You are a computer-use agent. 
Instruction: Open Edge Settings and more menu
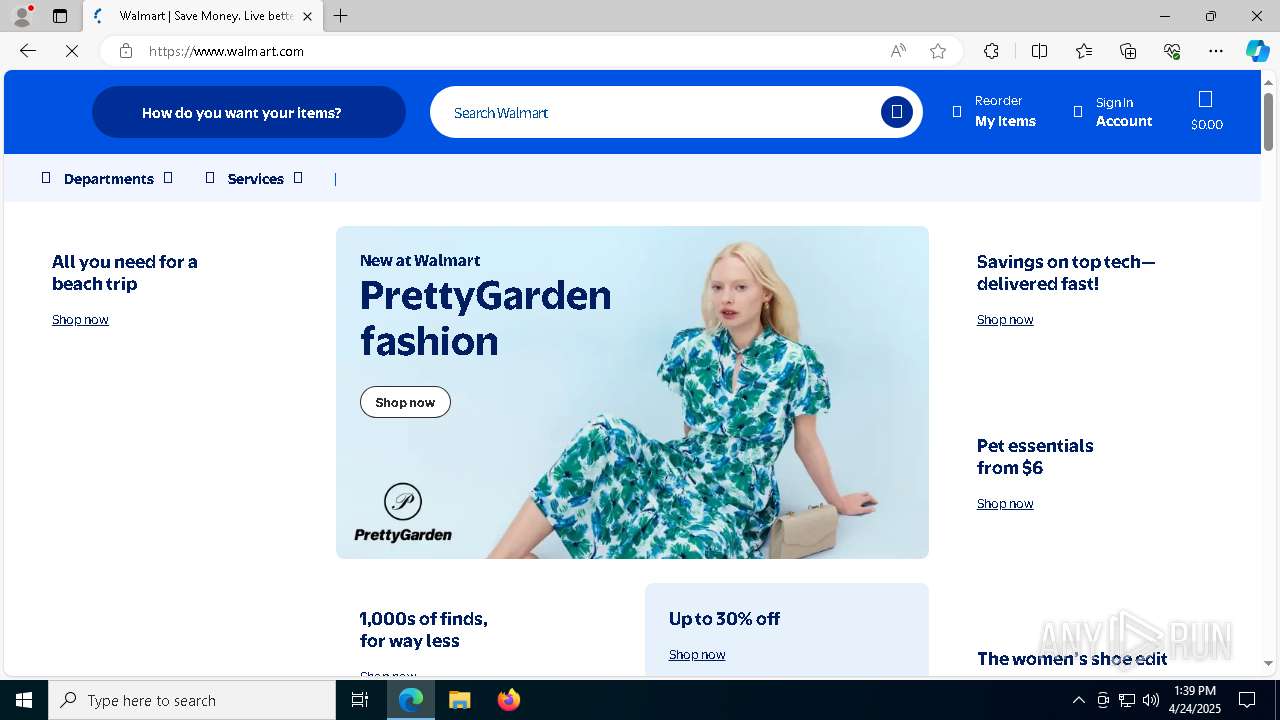coord(1216,51)
